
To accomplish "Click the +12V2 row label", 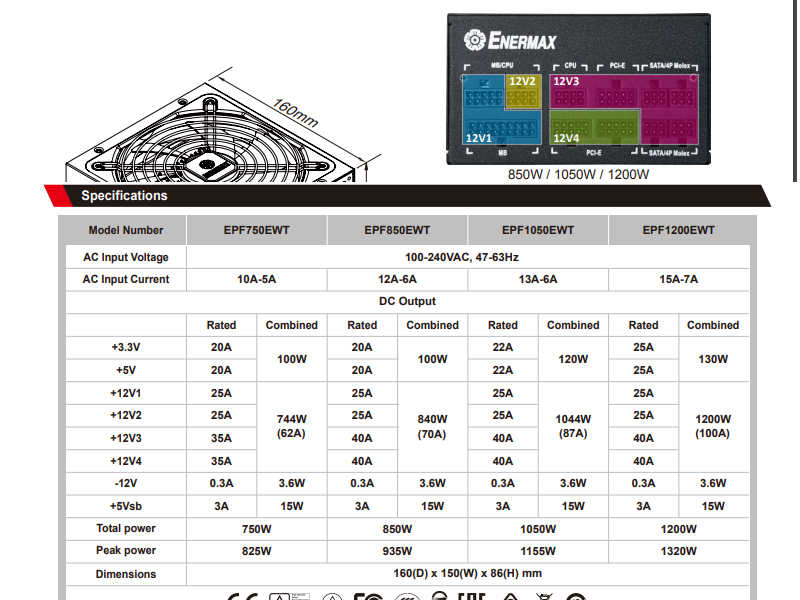I will pyautogui.click(x=126, y=415).
